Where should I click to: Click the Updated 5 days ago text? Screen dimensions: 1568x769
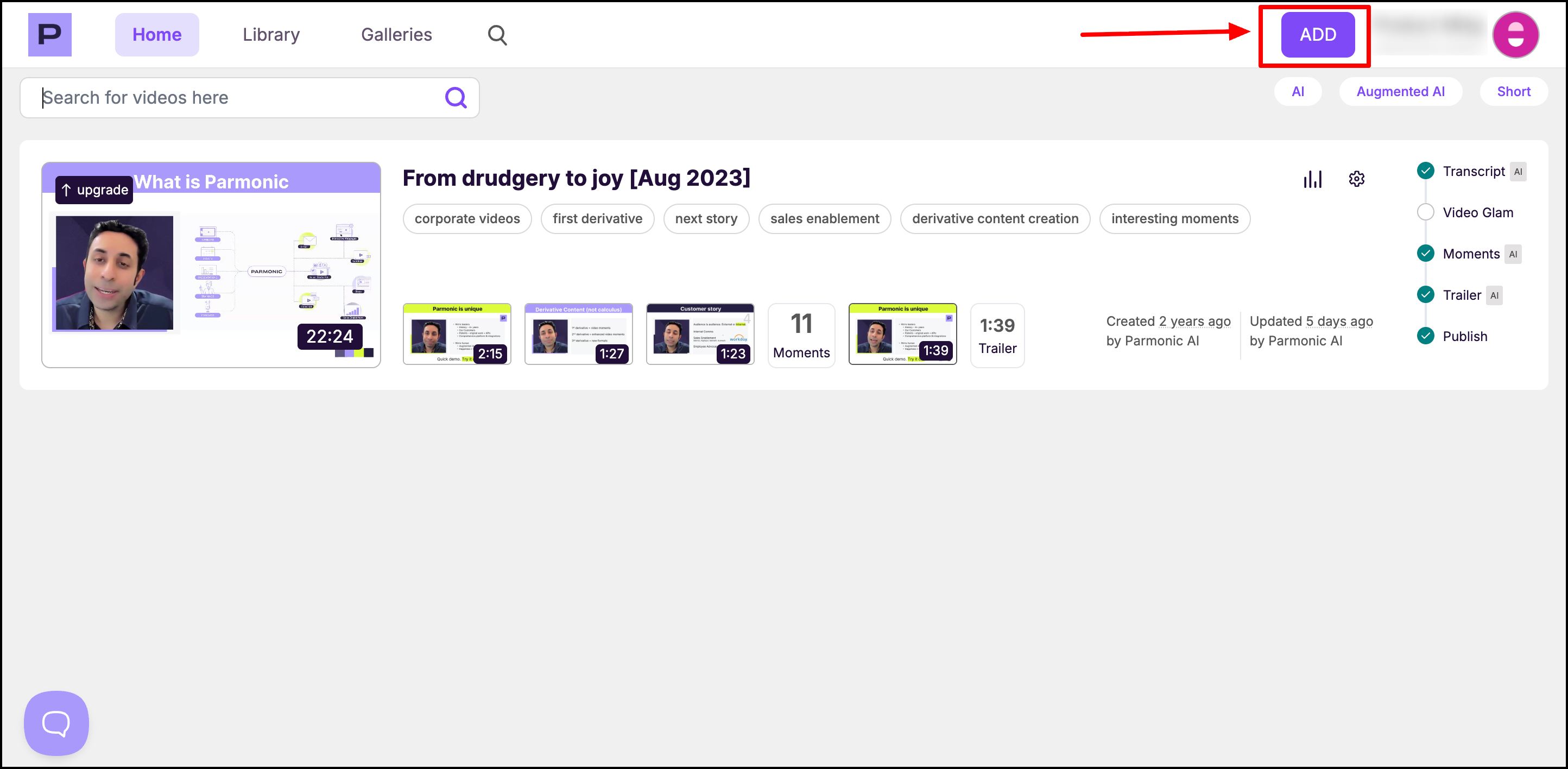click(x=1311, y=321)
